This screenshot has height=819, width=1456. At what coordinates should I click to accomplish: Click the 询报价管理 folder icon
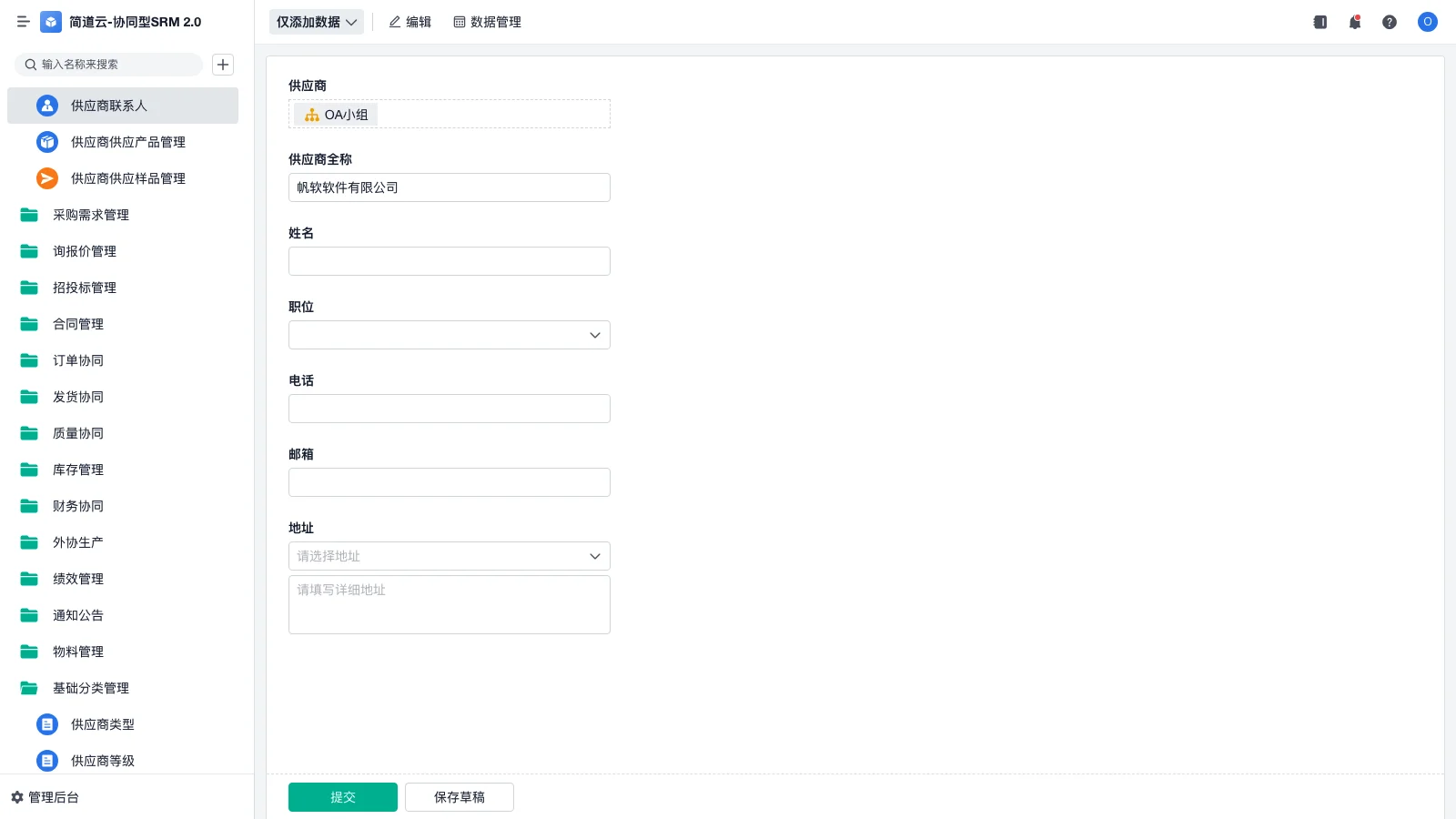coord(29,251)
